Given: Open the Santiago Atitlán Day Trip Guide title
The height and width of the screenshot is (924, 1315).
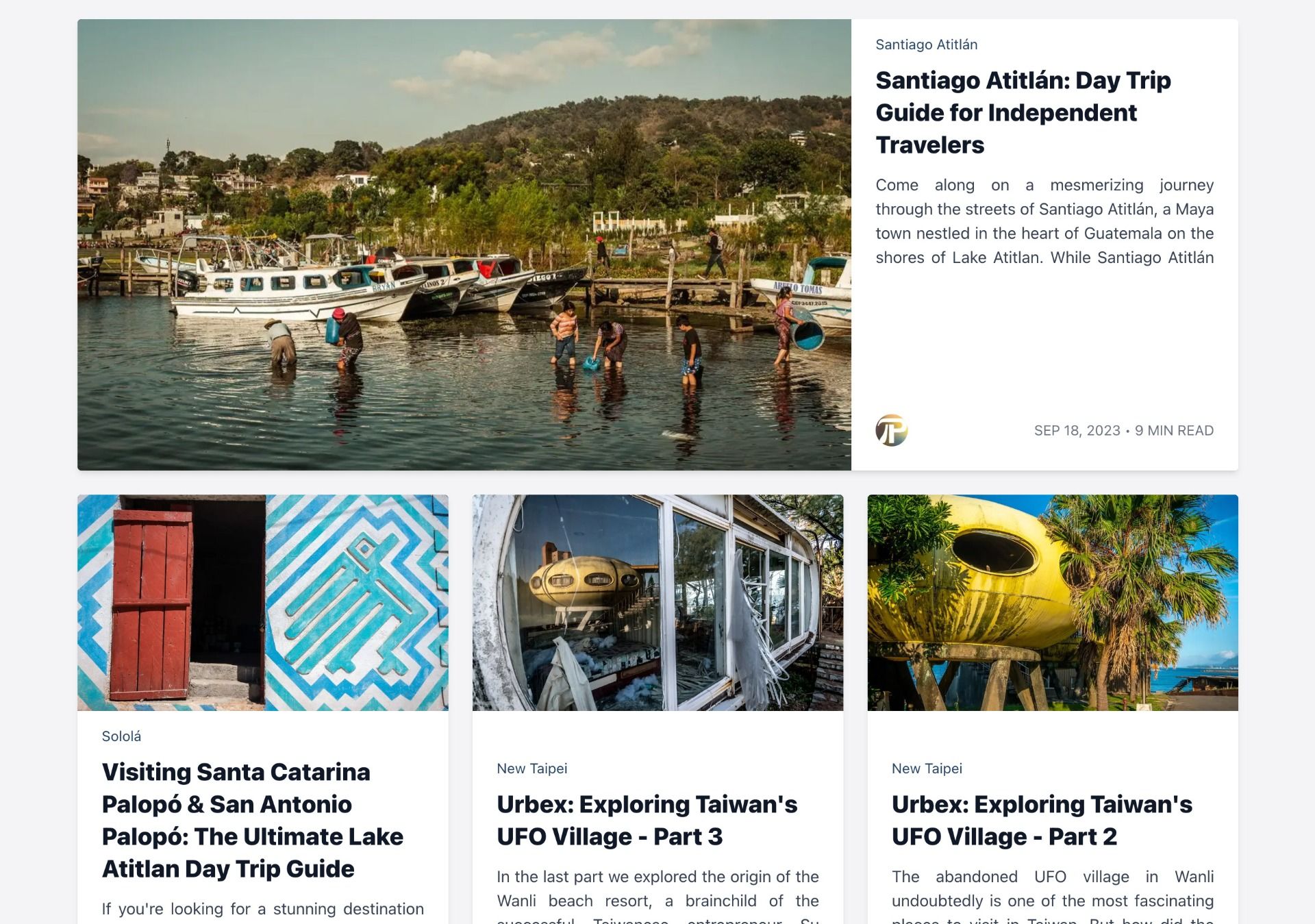Looking at the screenshot, I should (x=1023, y=112).
